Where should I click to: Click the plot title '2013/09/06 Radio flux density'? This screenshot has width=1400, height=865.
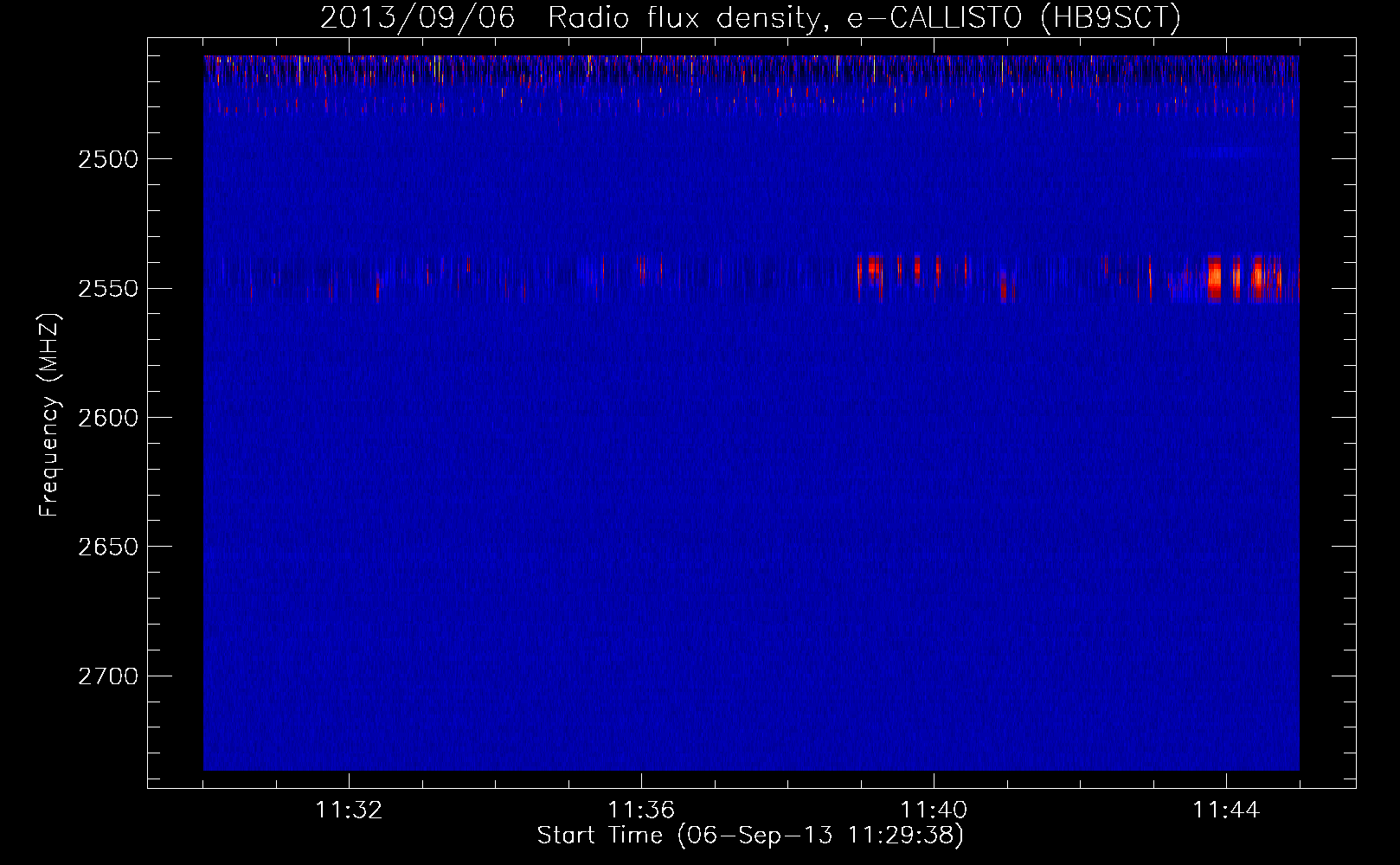[750, 18]
